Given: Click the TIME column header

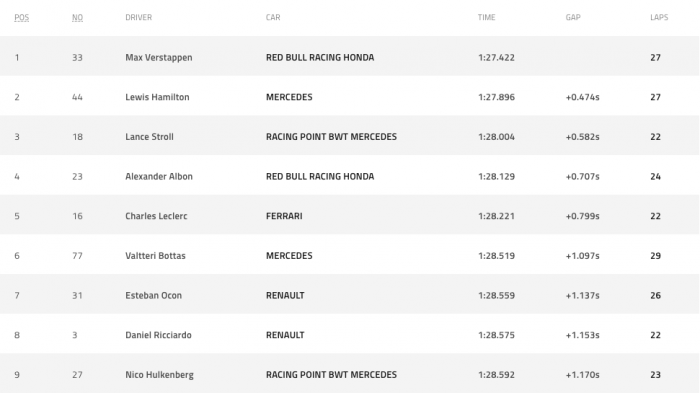Looking at the screenshot, I should 486,17.
